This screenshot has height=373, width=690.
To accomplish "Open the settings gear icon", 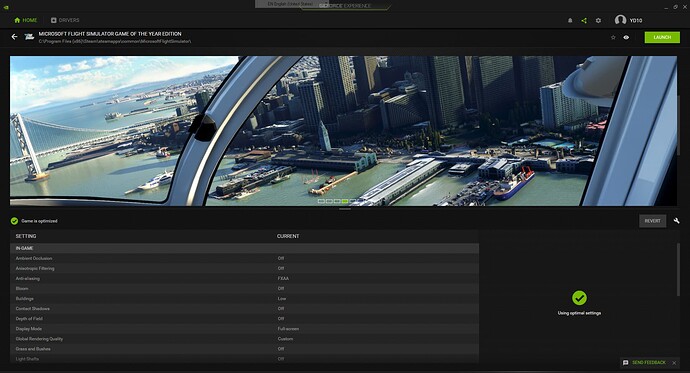I will (598, 20).
